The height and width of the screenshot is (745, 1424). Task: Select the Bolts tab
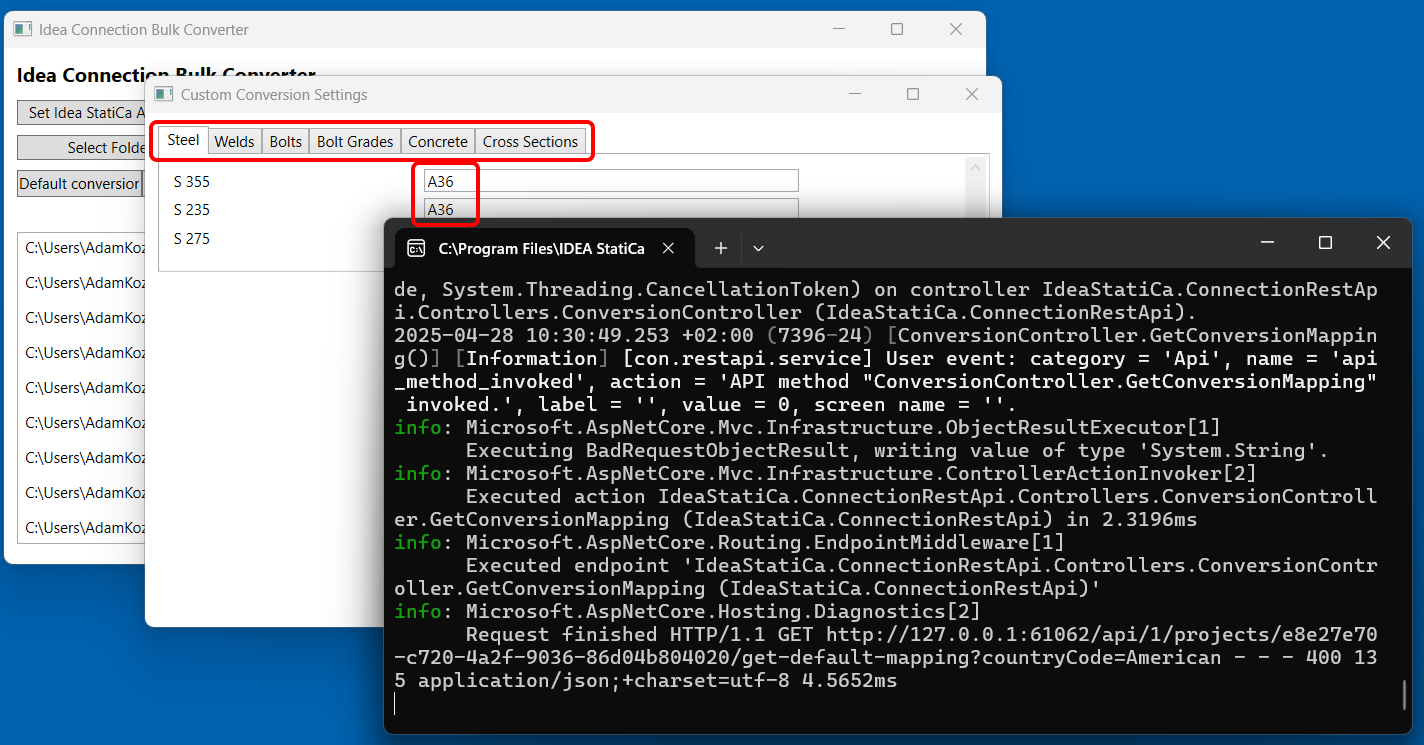coord(285,142)
